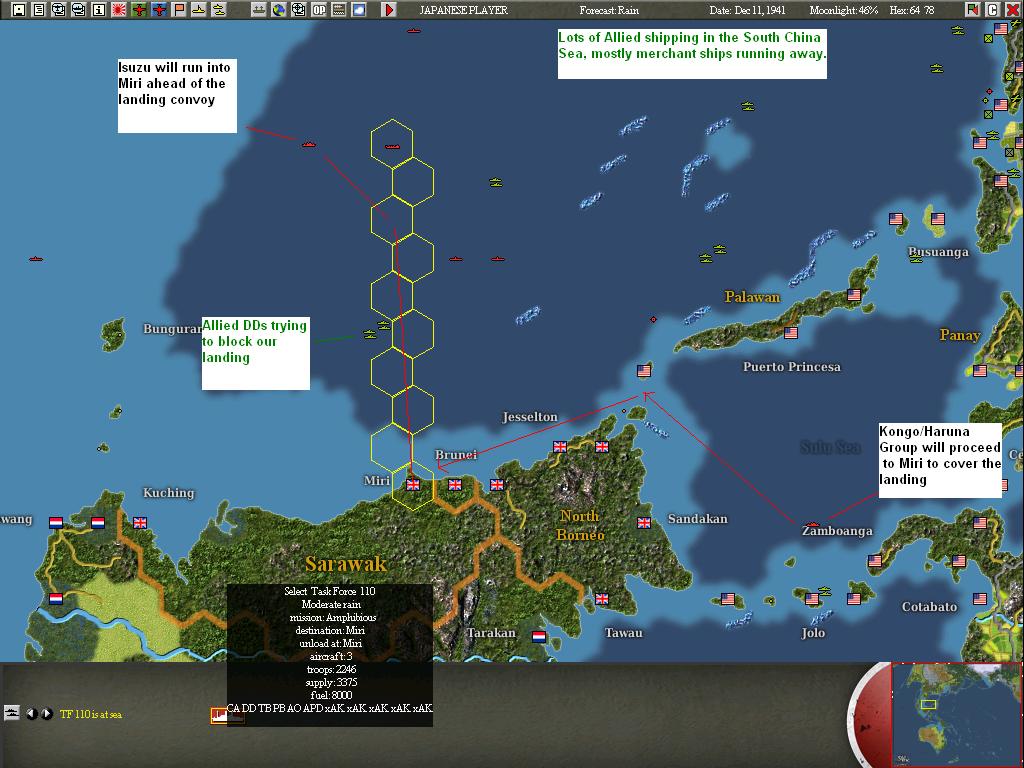
Task: Click the floppy disk save game icon
Action: click(19, 9)
